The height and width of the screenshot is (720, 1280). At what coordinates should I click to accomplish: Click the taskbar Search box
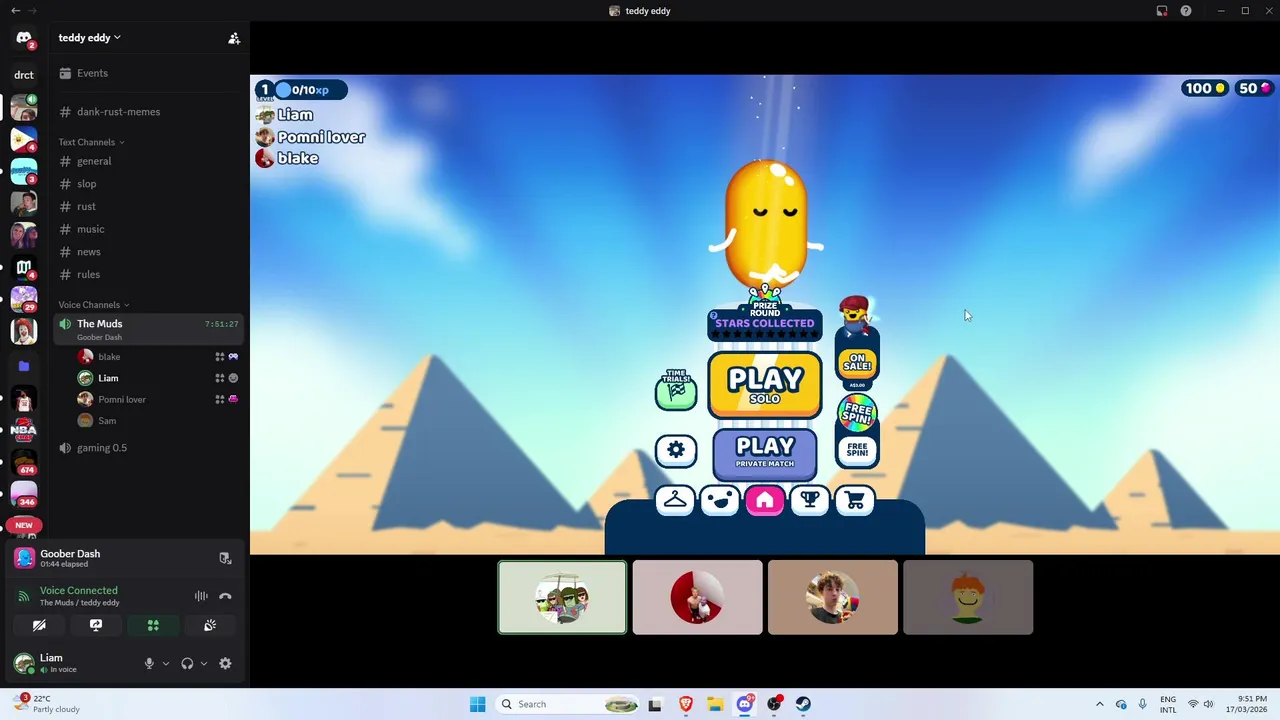pyautogui.click(x=568, y=704)
